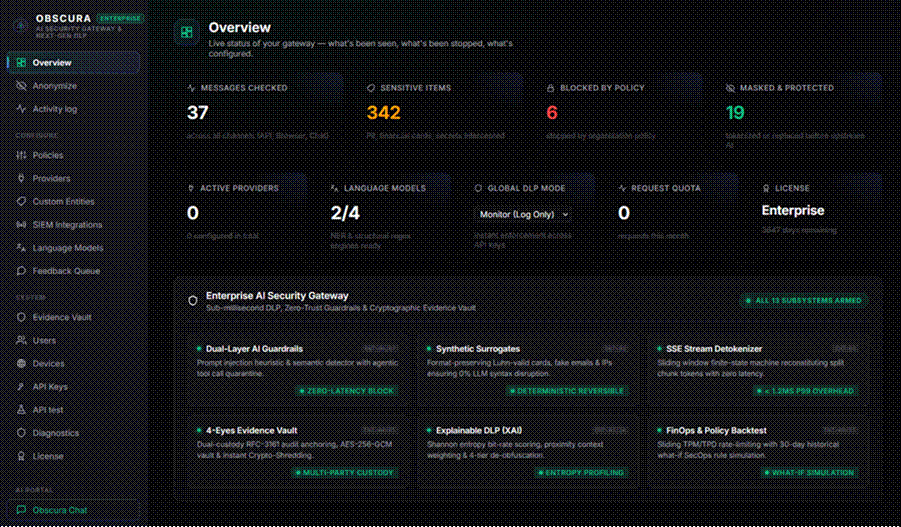Open the Custom Entities page

click(x=74, y=201)
